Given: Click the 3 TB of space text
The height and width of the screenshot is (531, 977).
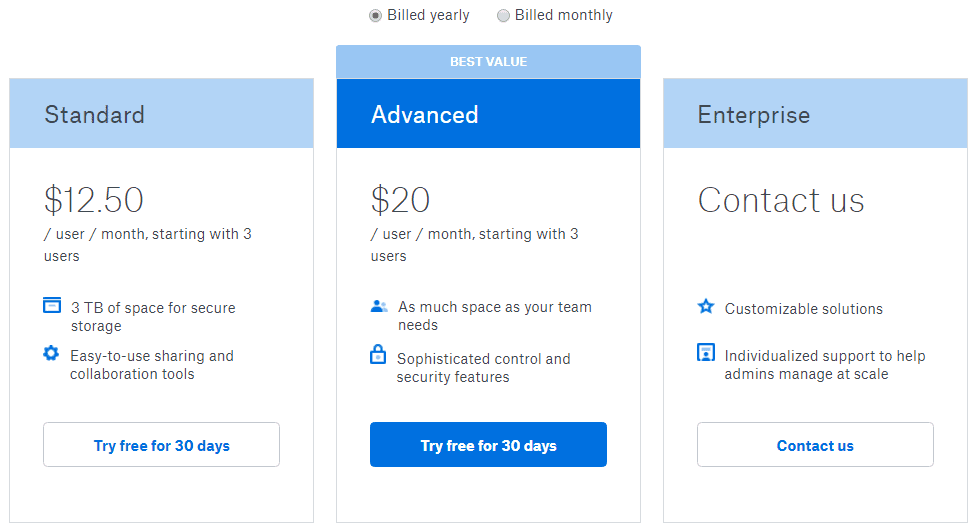Looking at the screenshot, I should click(153, 317).
